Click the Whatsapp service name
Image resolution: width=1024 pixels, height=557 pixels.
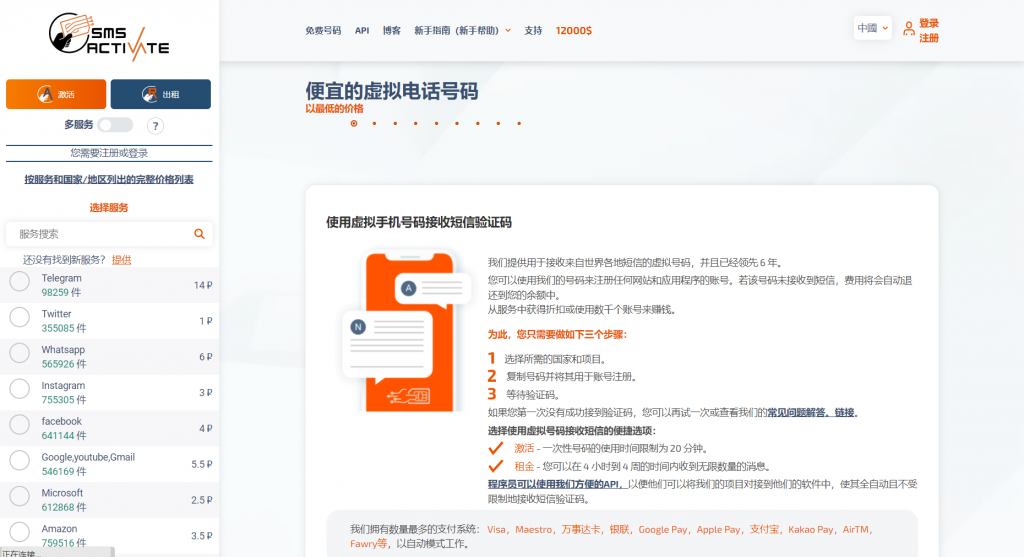coord(63,350)
